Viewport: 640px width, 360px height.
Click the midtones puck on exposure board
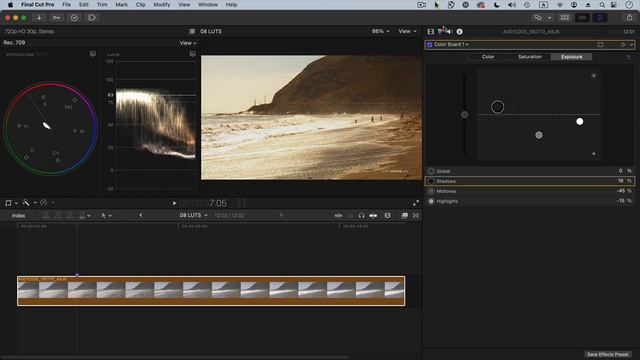pos(539,135)
